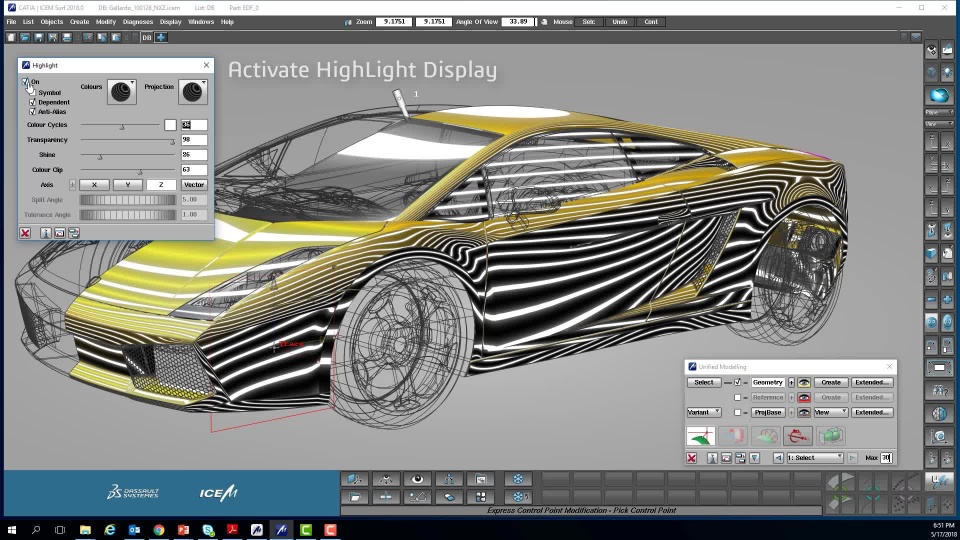
Task: Click the filter funnel icon in Unified Modelling
Action: (754, 458)
